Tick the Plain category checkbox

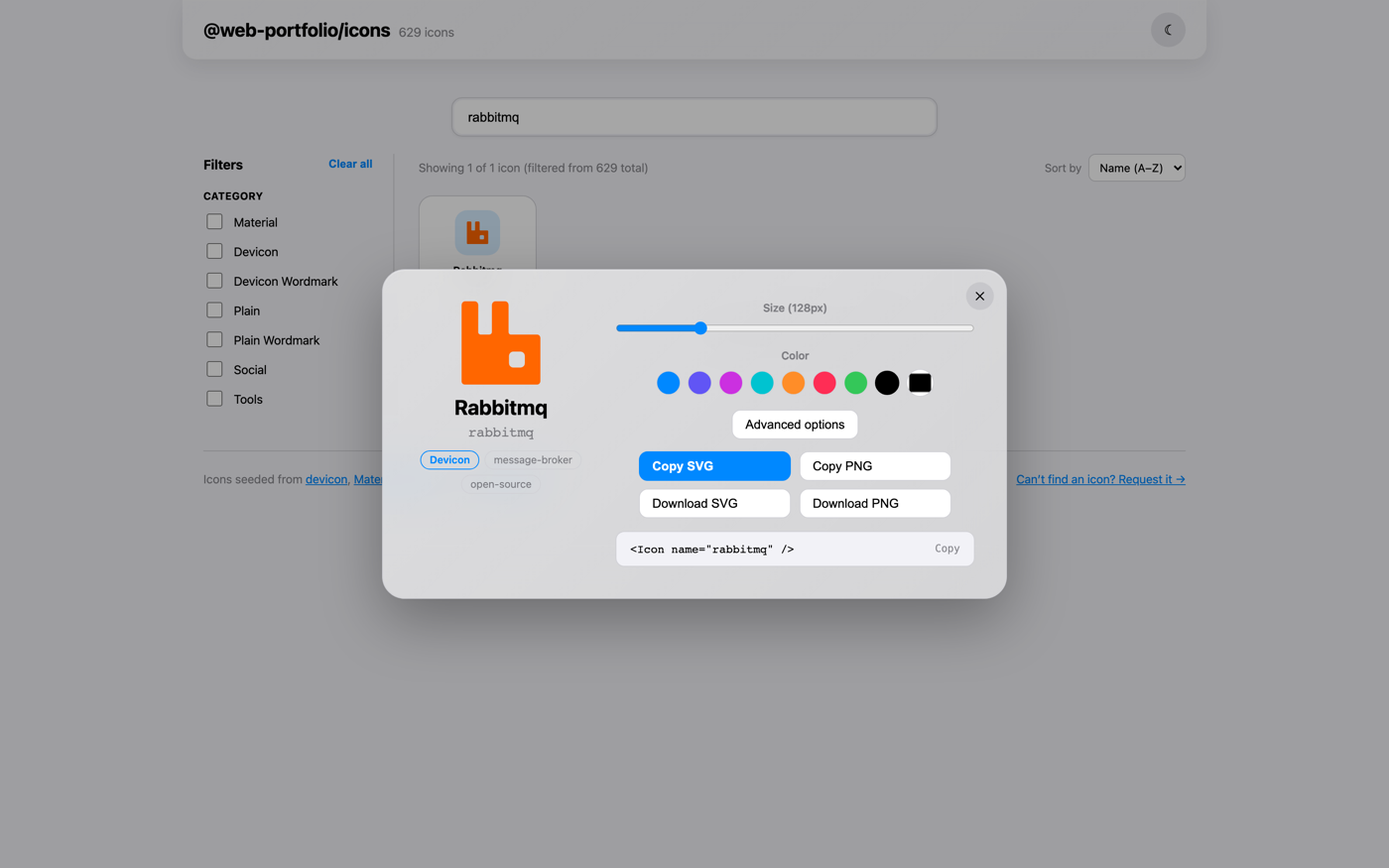(214, 310)
